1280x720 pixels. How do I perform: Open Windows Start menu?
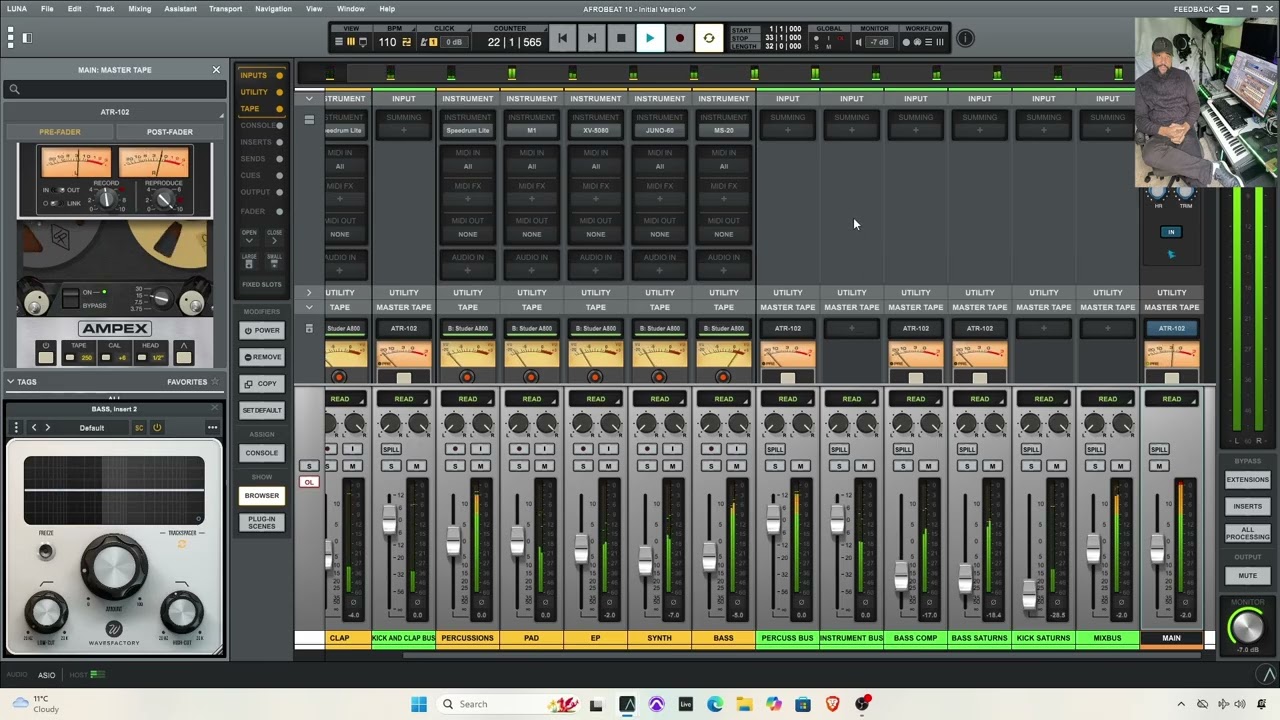[x=419, y=704]
